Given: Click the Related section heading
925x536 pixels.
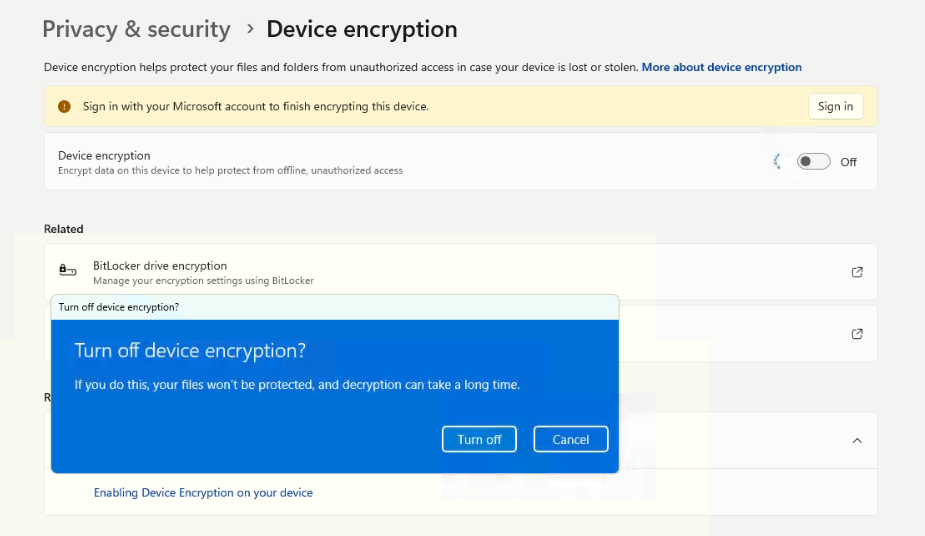Looking at the screenshot, I should [x=64, y=229].
